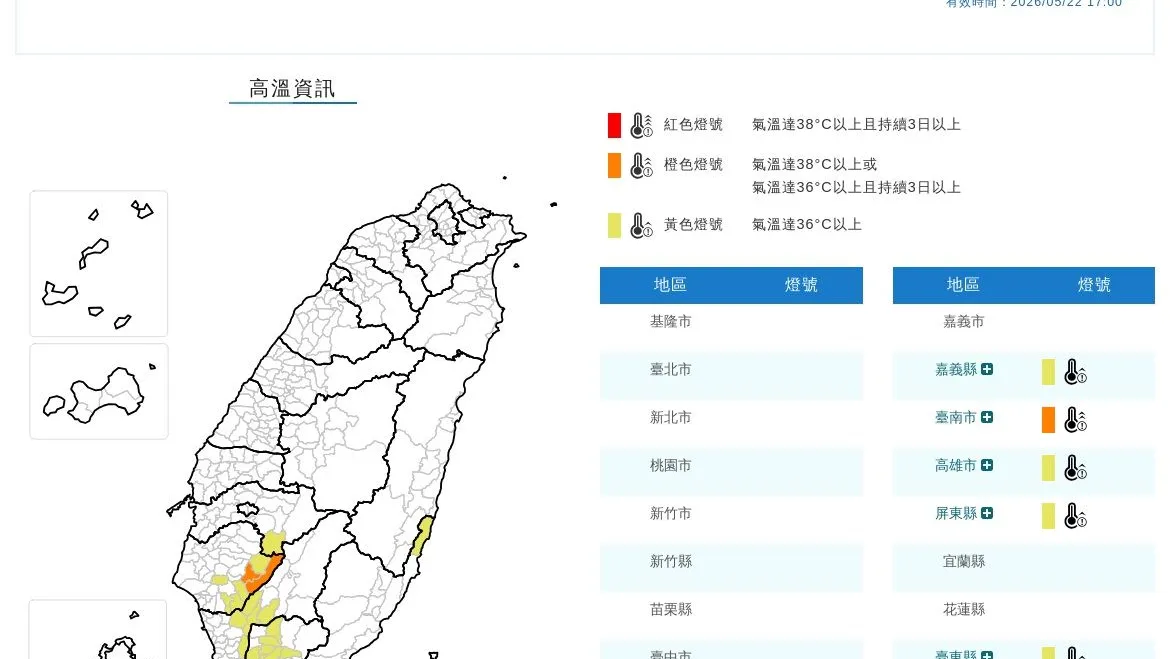Click the yellow swatch in 高雄市 row
1170x659 pixels.
(1048, 468)
